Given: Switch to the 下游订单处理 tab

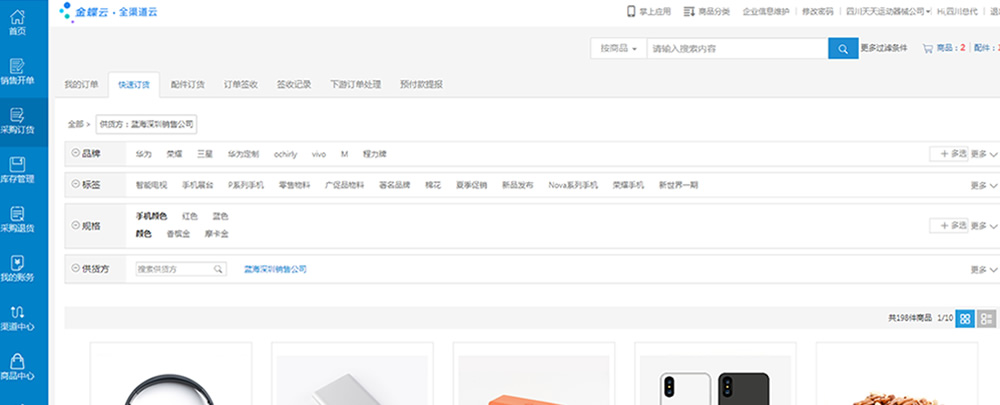Looking at the screenshot, I should 356,85.
